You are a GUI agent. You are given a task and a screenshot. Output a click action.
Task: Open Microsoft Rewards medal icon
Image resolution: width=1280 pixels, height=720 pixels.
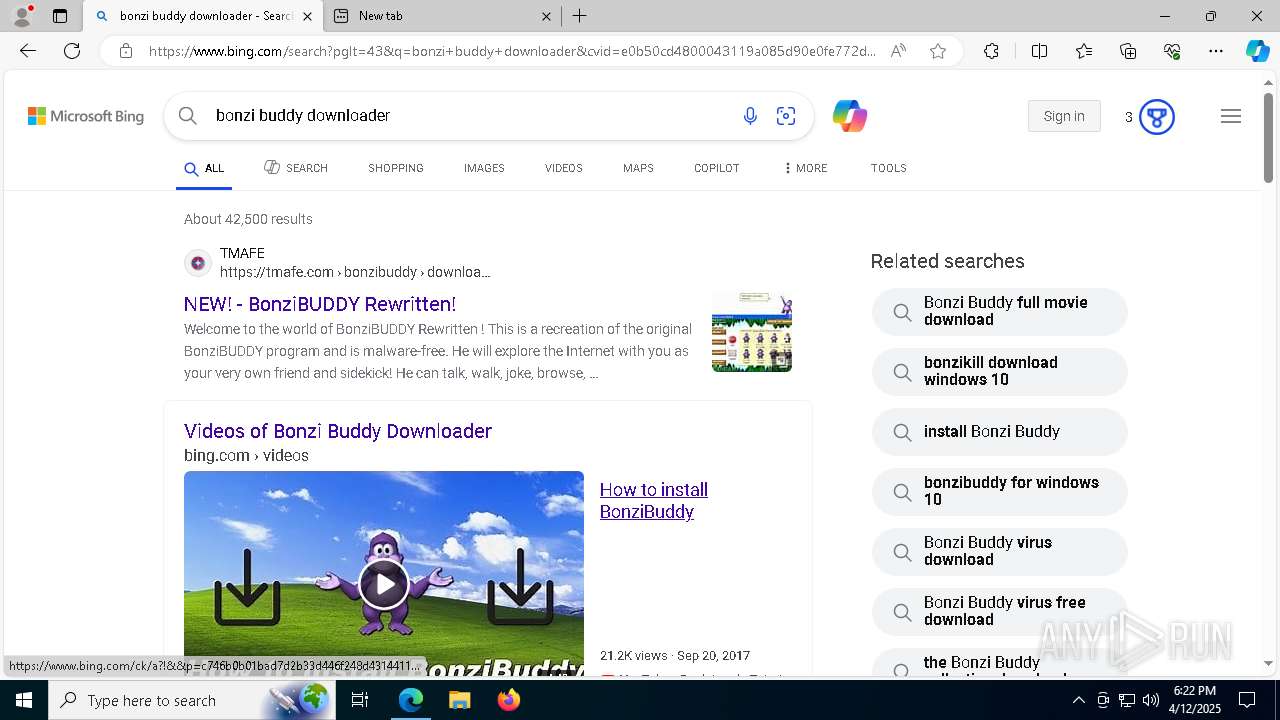click(x=1157, y=117)
